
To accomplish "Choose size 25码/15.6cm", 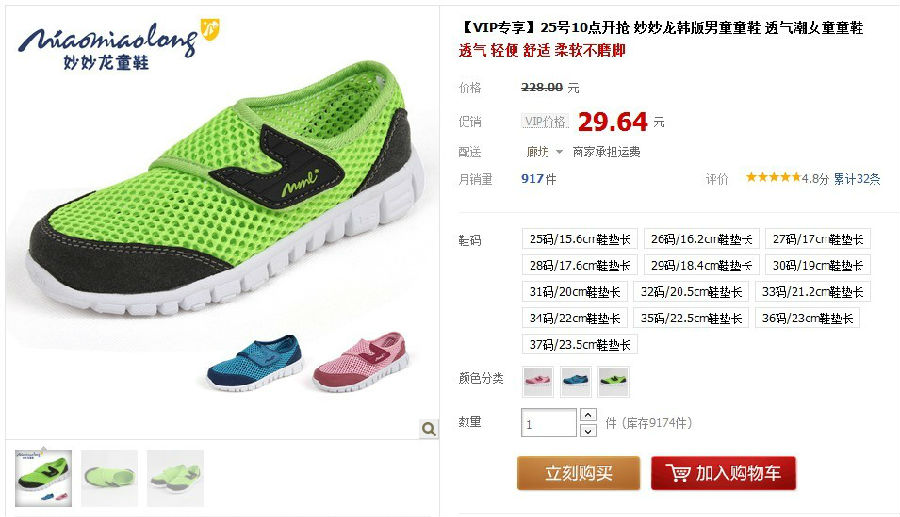I will coord(580,239).
